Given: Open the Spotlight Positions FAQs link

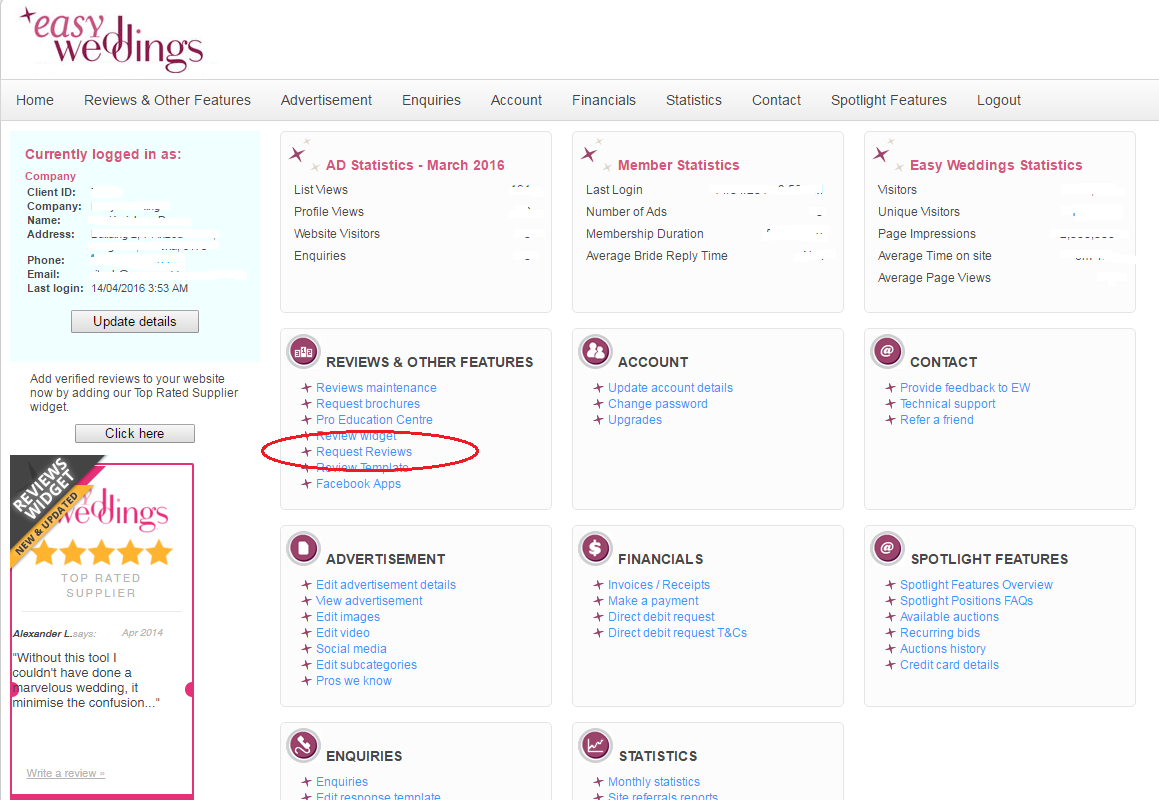Looking at the screenshot, I should point(966,601).
